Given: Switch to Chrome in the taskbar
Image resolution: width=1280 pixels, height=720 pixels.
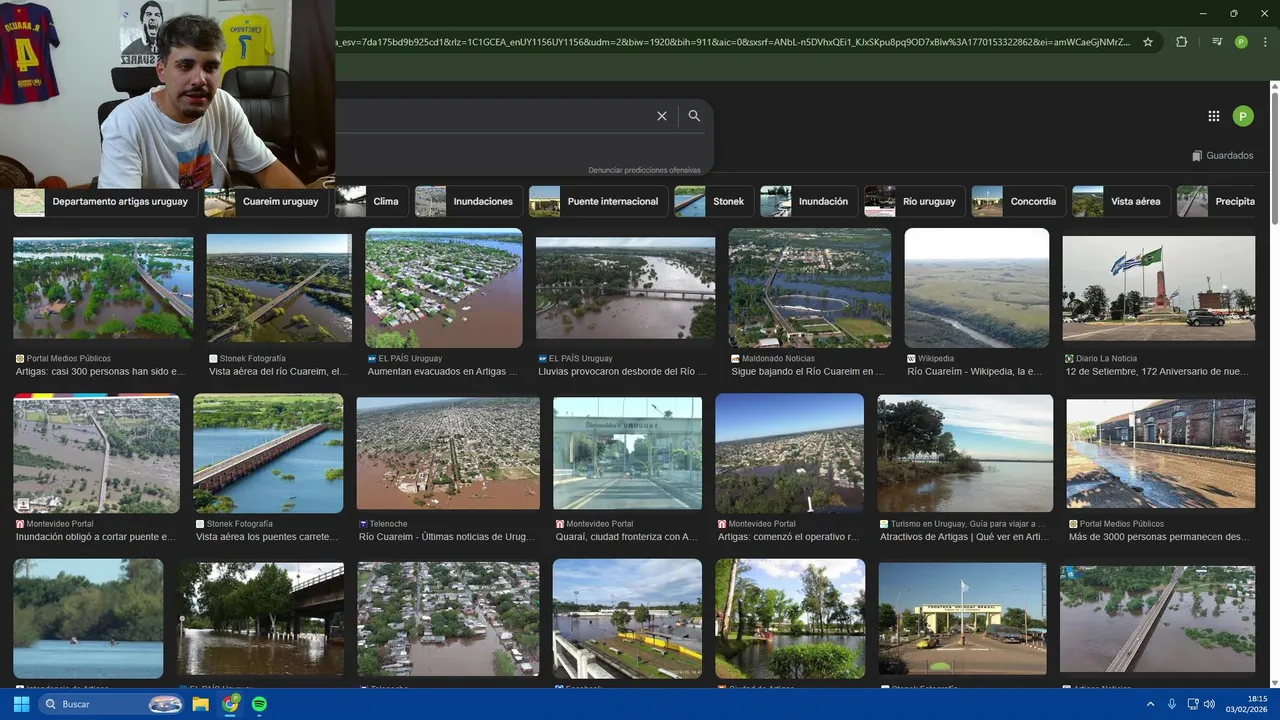Looking at the screenshot, I should coord(230,704).
